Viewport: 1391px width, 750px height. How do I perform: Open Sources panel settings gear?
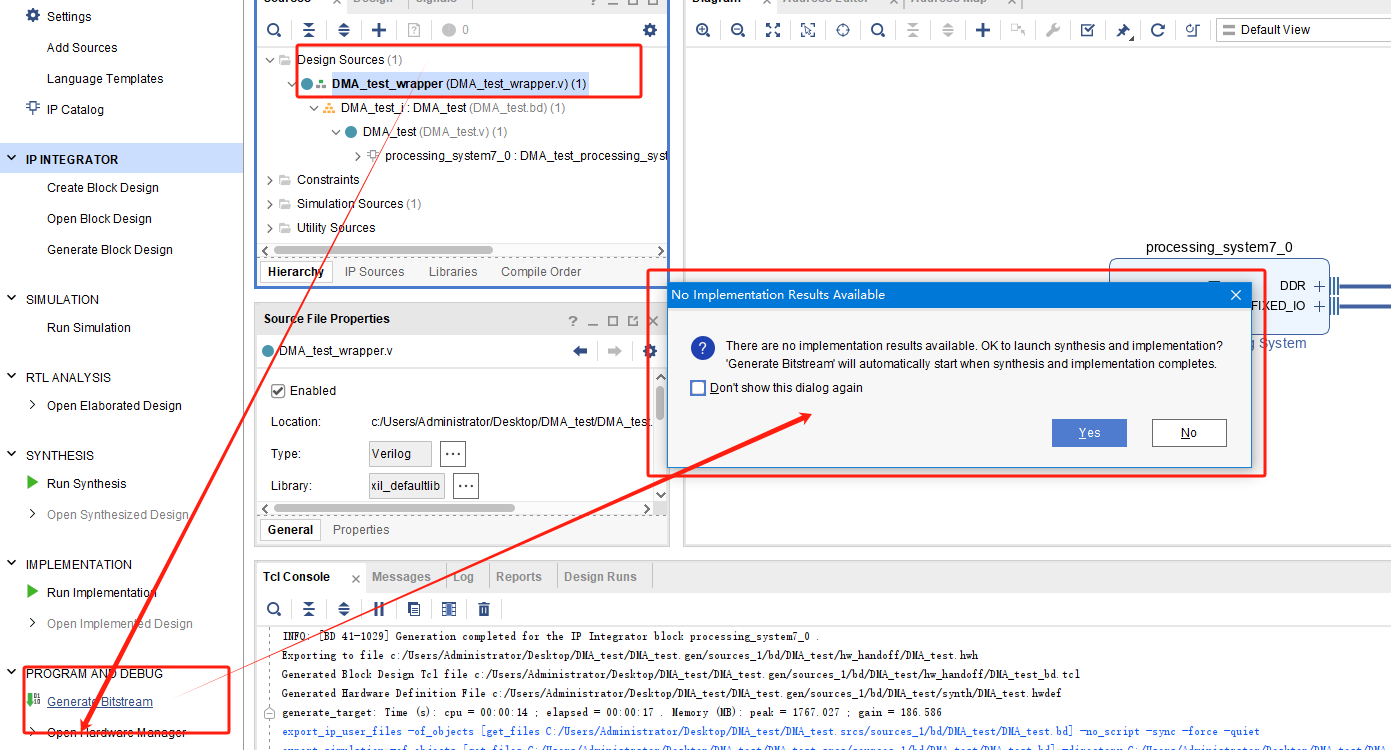pyautogui.click(x=650, y=30)
